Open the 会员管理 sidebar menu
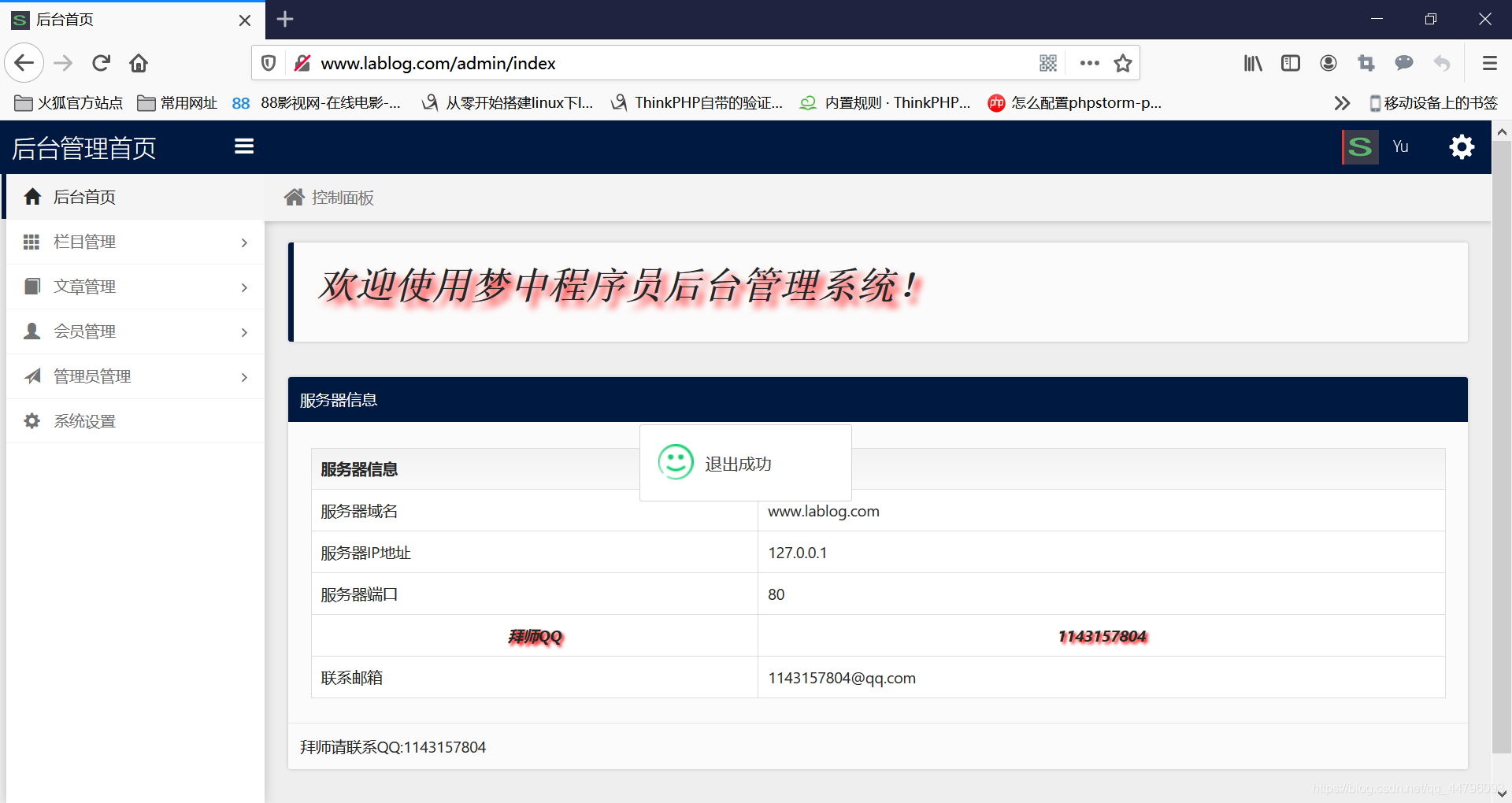Screen dimensions: 1512x803 (x=135, y=331)
